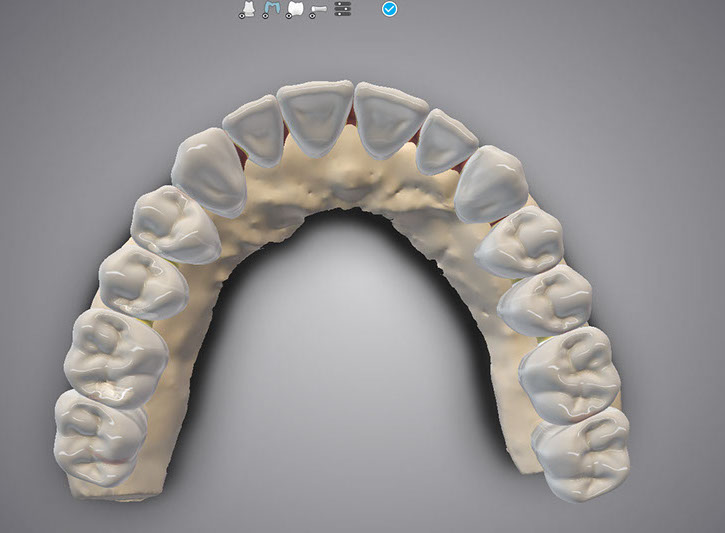Viewport: 725px width, 533px height.
Task: Select the blue arch-shaped gingiva icon
Action: 271,7
